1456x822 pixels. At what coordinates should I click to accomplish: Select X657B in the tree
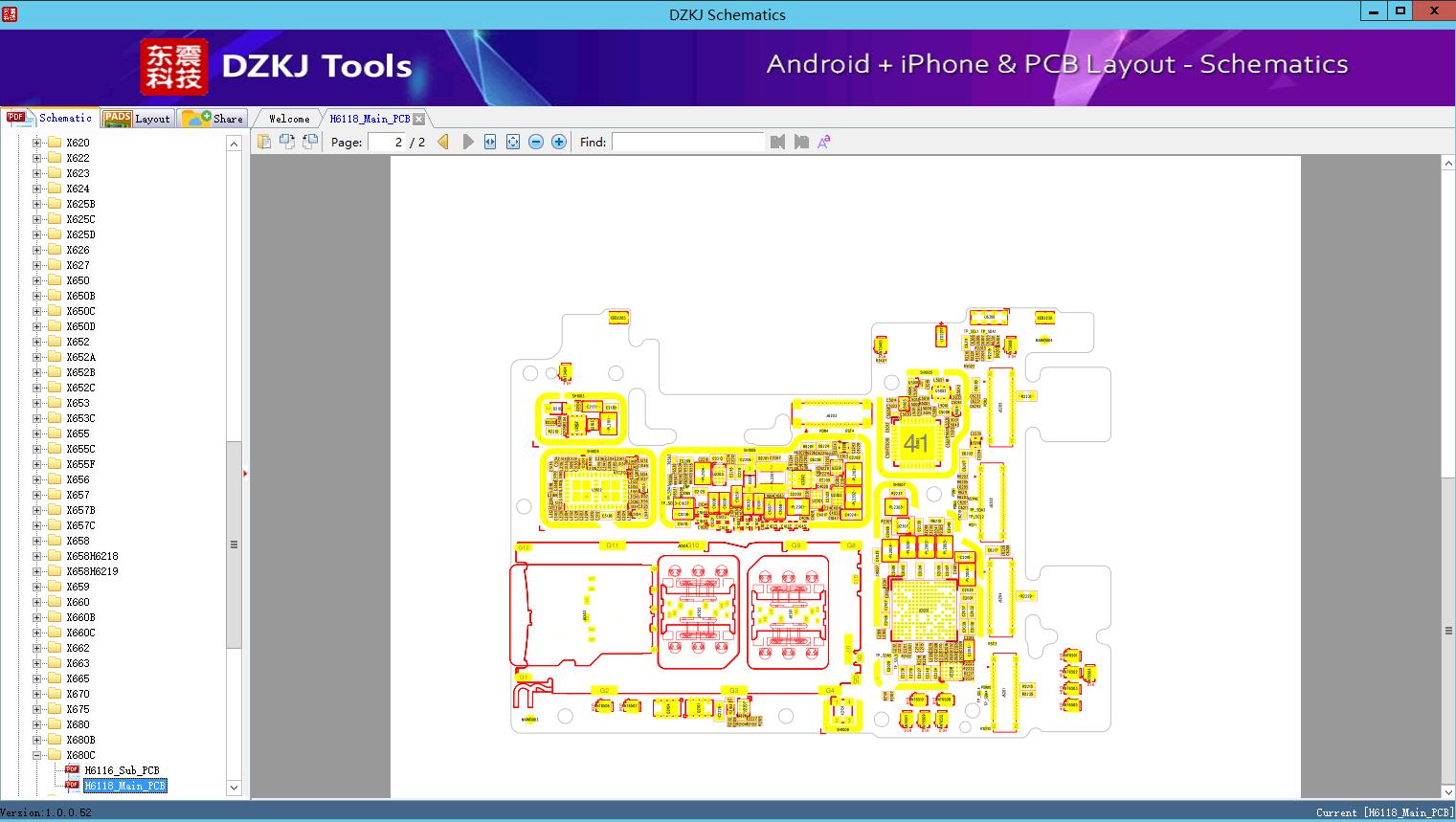[80, 510]
